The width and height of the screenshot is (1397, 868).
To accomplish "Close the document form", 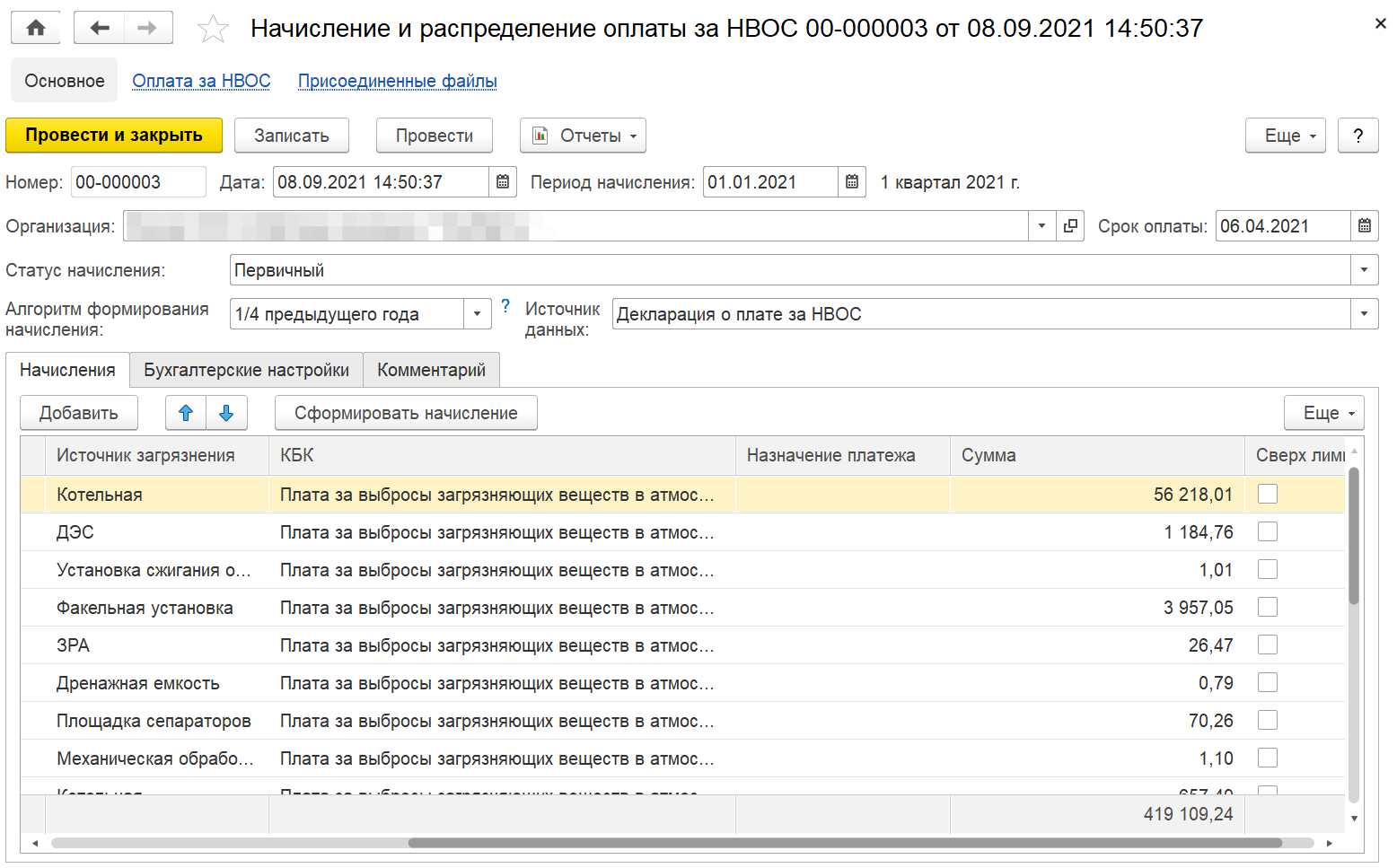I will coord(1380,24).
